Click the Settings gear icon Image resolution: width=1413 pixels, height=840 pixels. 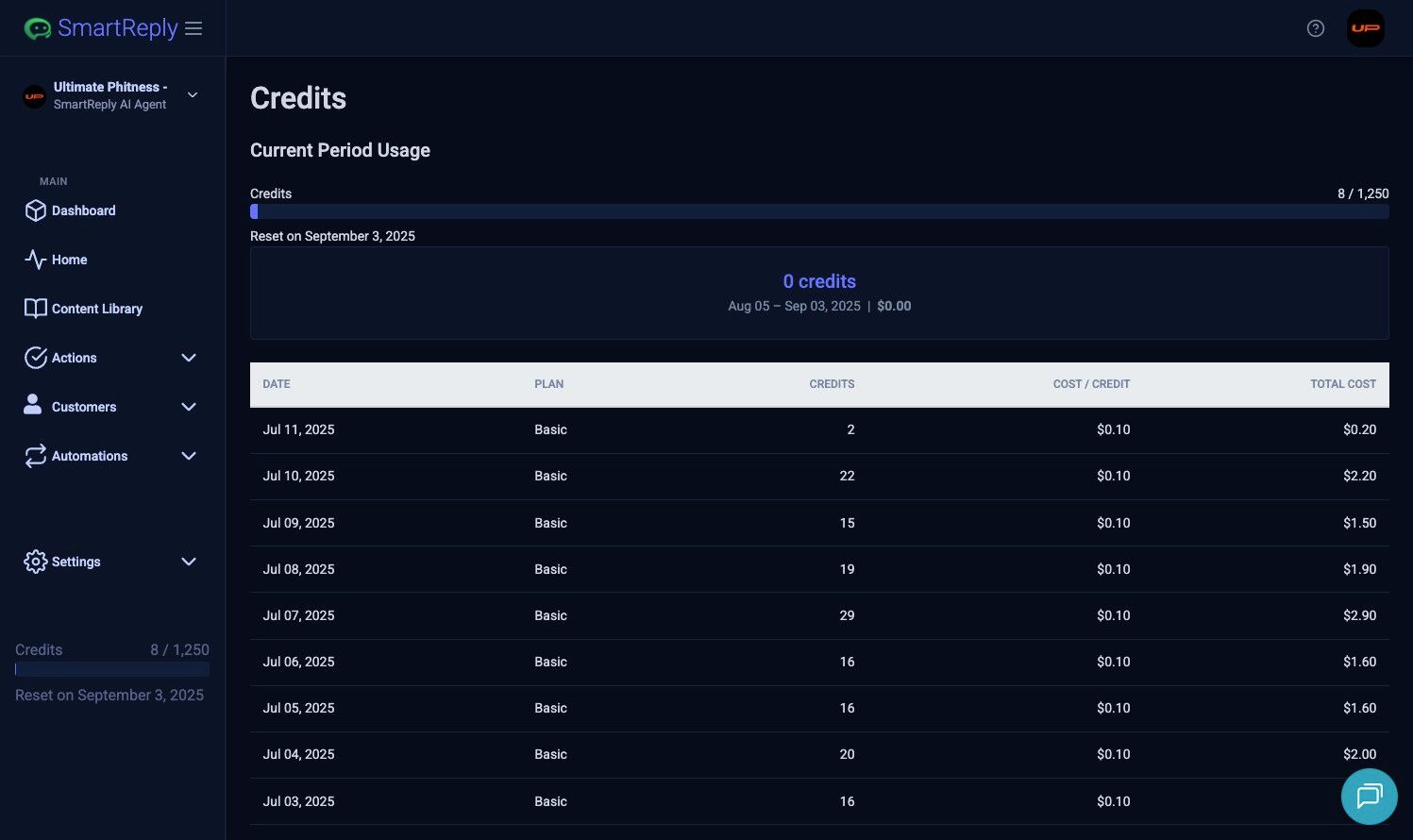pos(35,562)
